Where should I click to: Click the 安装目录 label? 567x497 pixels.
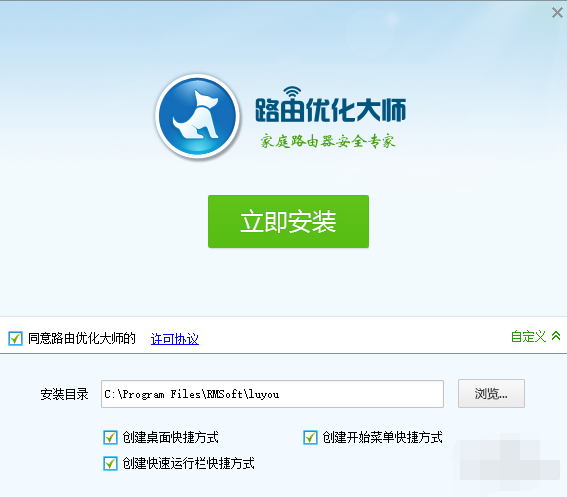tap(64, 394)
